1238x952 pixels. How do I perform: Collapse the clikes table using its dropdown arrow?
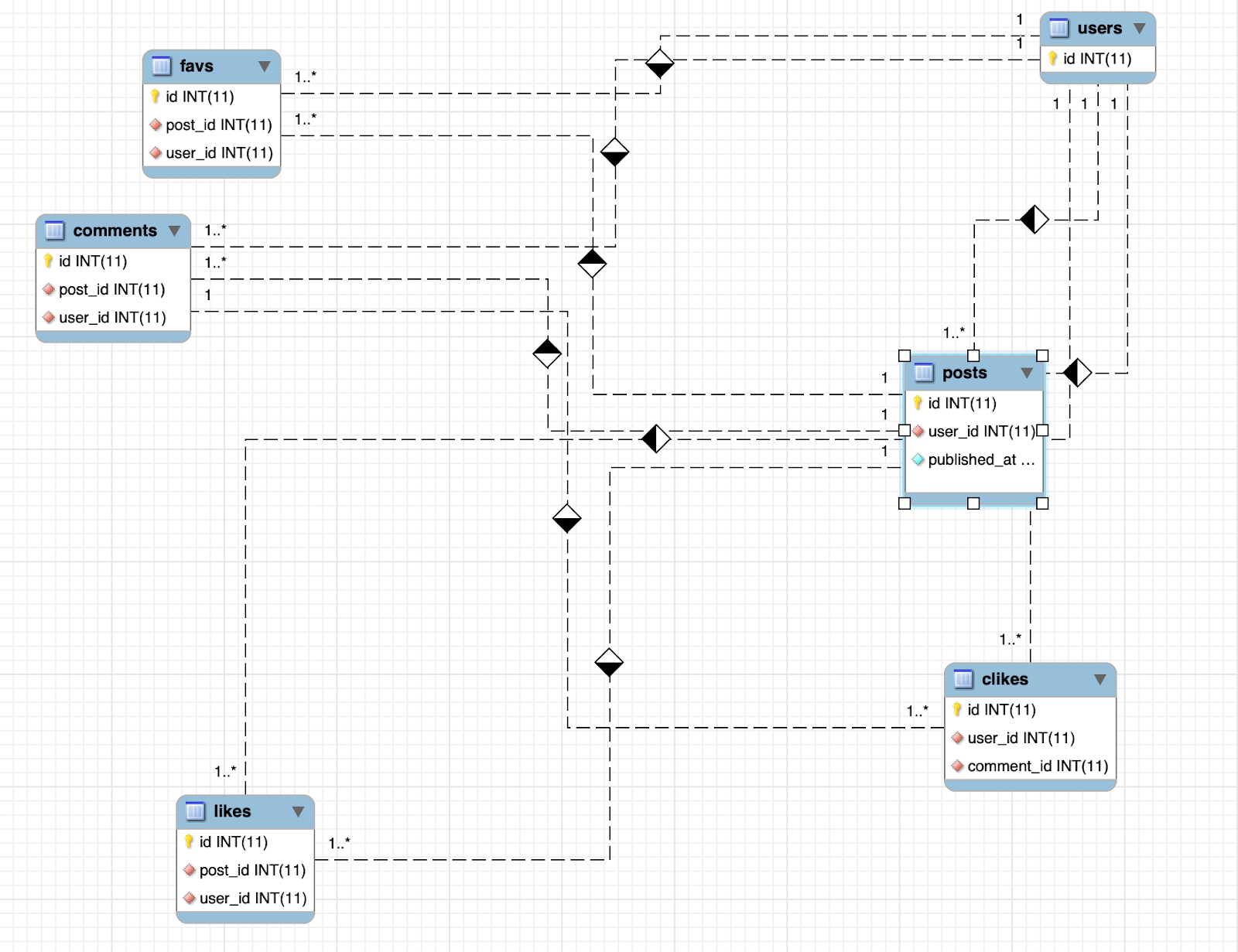[1101, 679]
